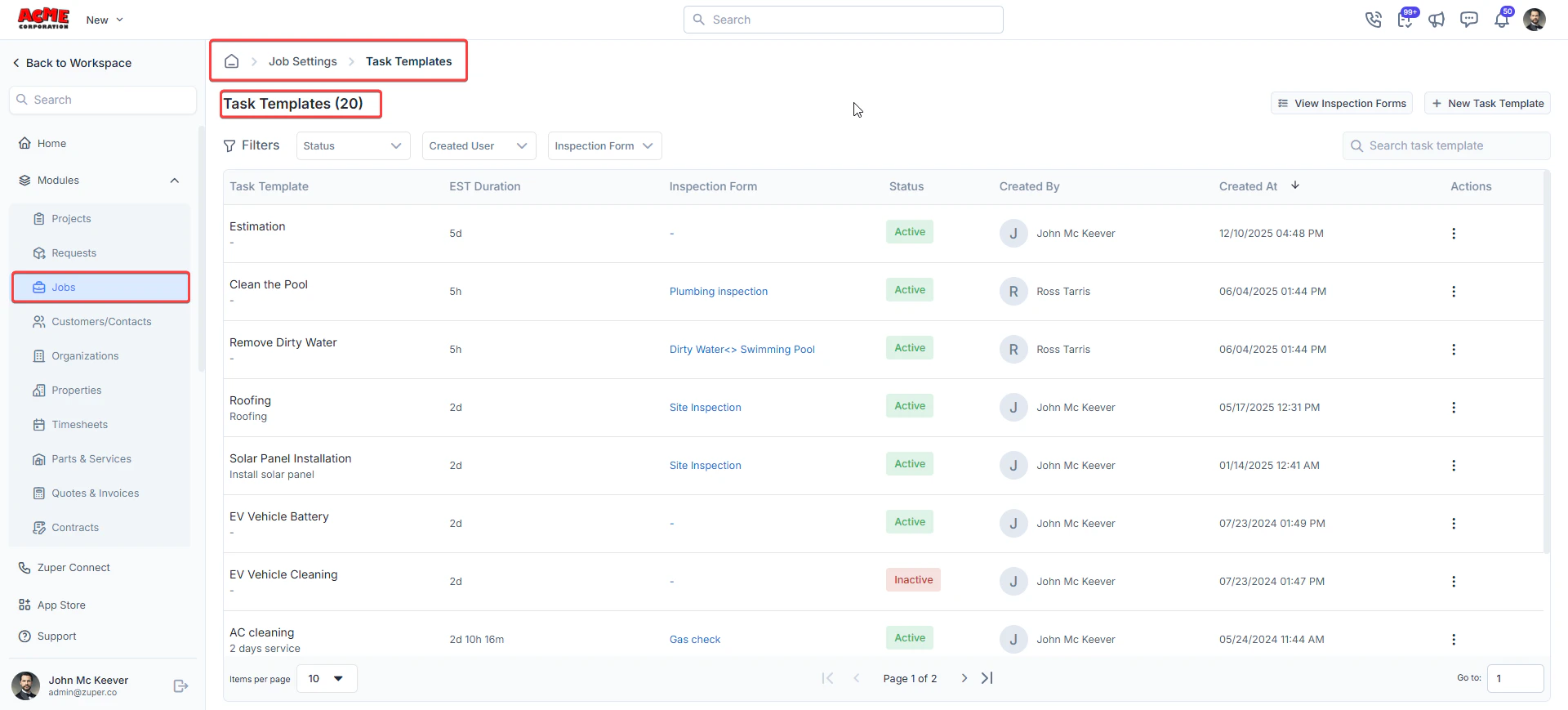Go to next page arrow
This screenshot has width=1568, height=710.
(x=964, y=678)
